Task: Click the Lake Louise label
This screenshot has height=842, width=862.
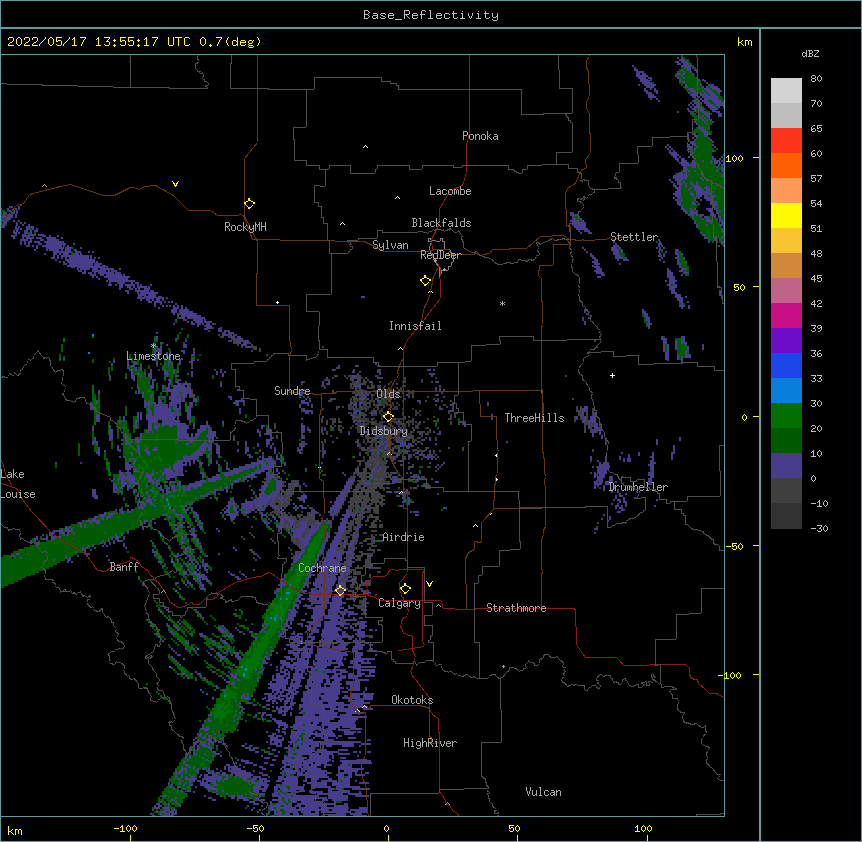Action: click(x=18, y=484)
